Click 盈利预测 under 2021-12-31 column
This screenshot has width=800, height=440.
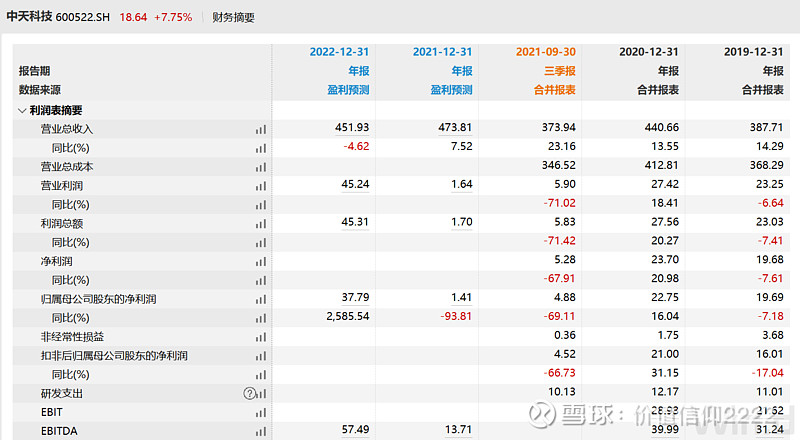pos(451,90)
